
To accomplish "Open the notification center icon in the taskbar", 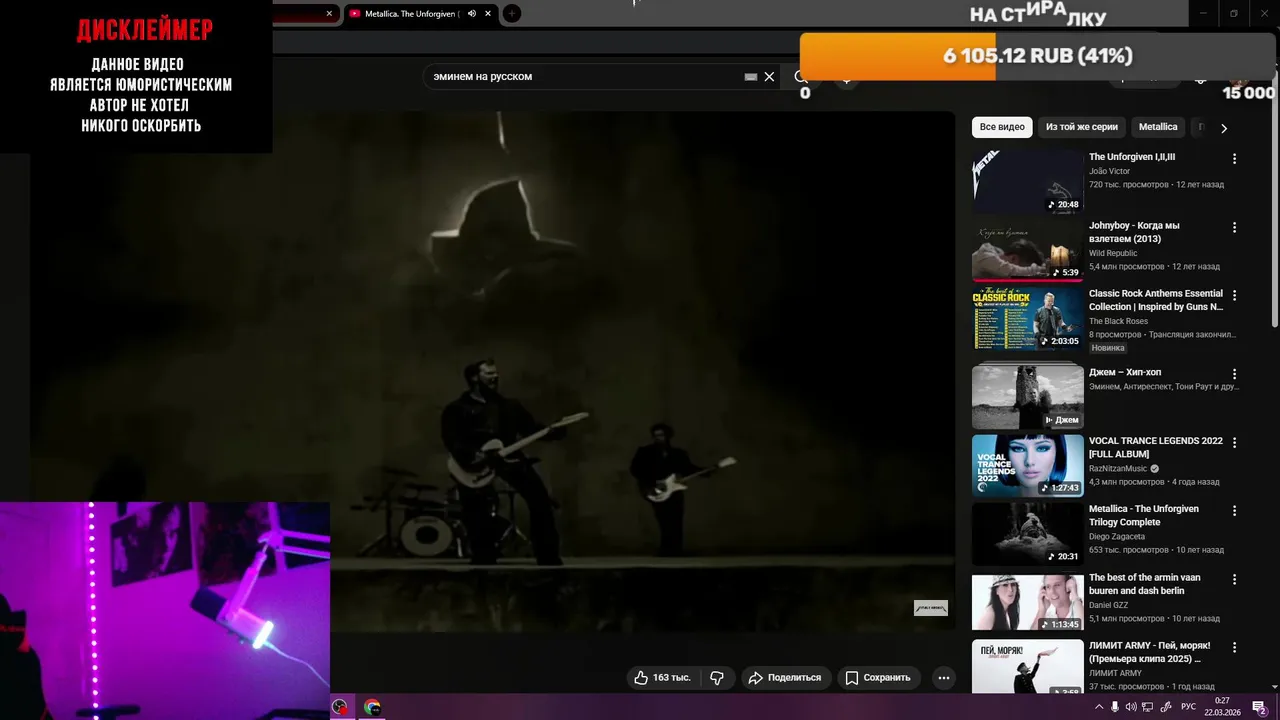I will tap(1259, 707).
